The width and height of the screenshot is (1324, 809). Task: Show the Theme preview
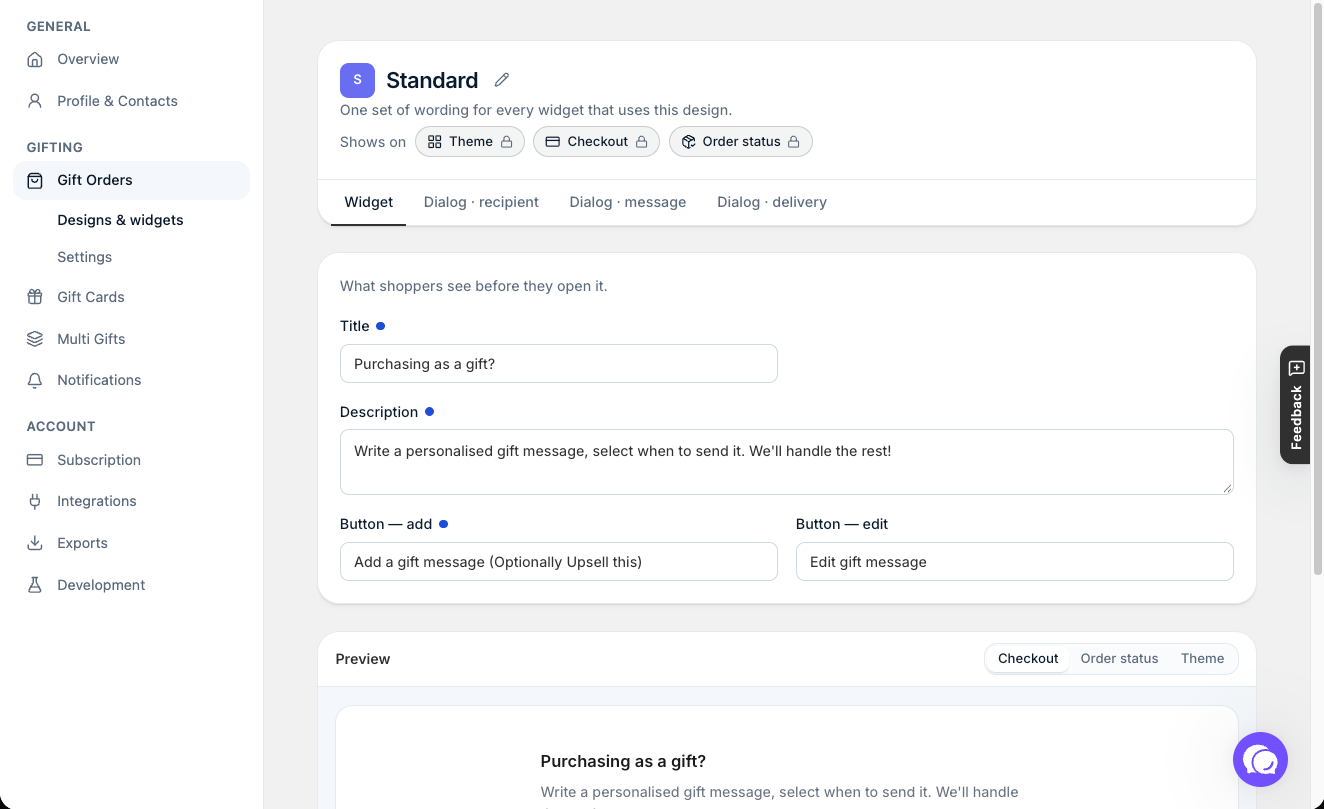pos(1202,659)
